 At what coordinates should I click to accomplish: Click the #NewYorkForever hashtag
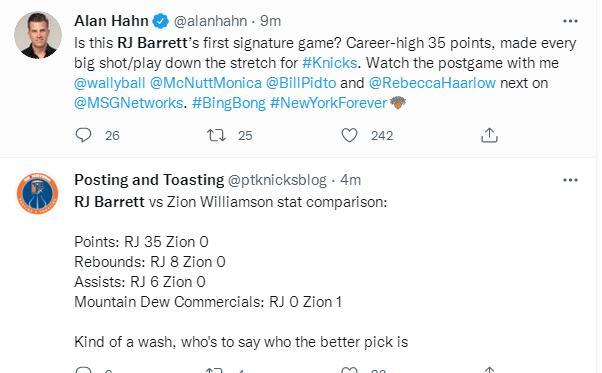329,103
